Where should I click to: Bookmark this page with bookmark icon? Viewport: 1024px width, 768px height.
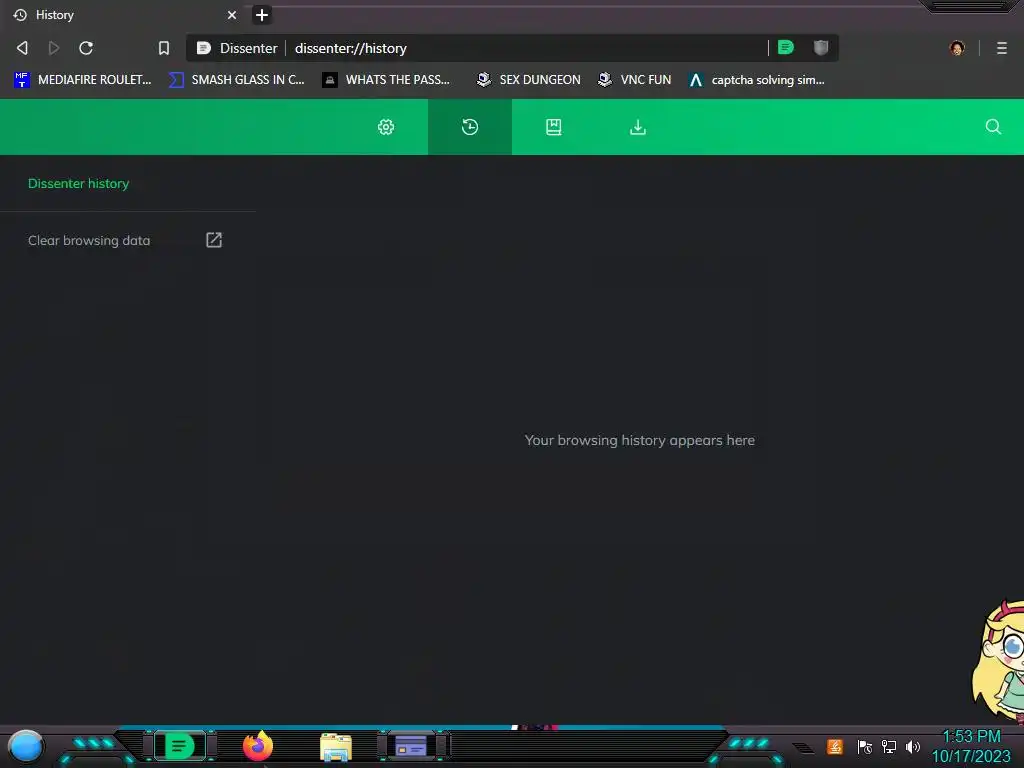pos(164,48)
